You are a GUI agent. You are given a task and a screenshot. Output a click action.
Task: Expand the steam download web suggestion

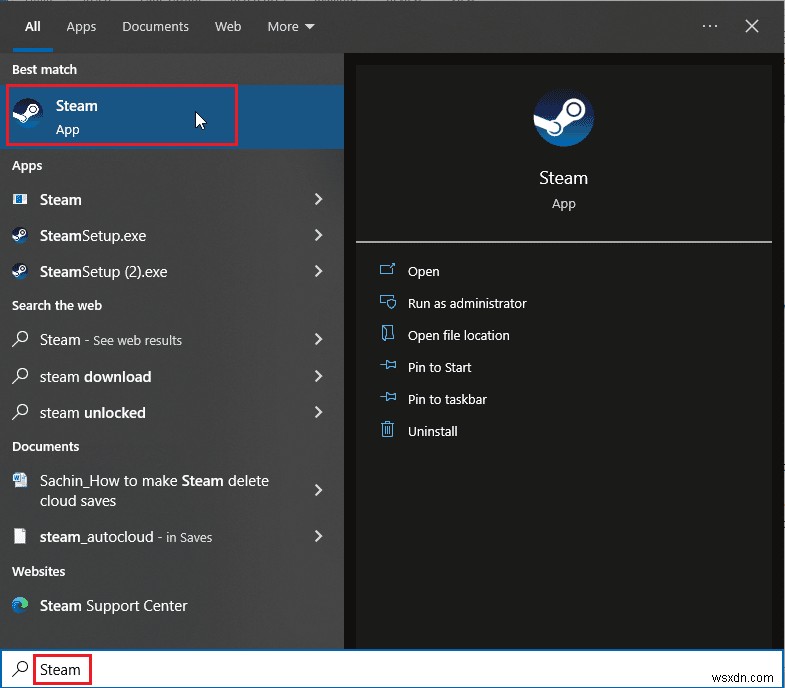click(x=318, y=377)
